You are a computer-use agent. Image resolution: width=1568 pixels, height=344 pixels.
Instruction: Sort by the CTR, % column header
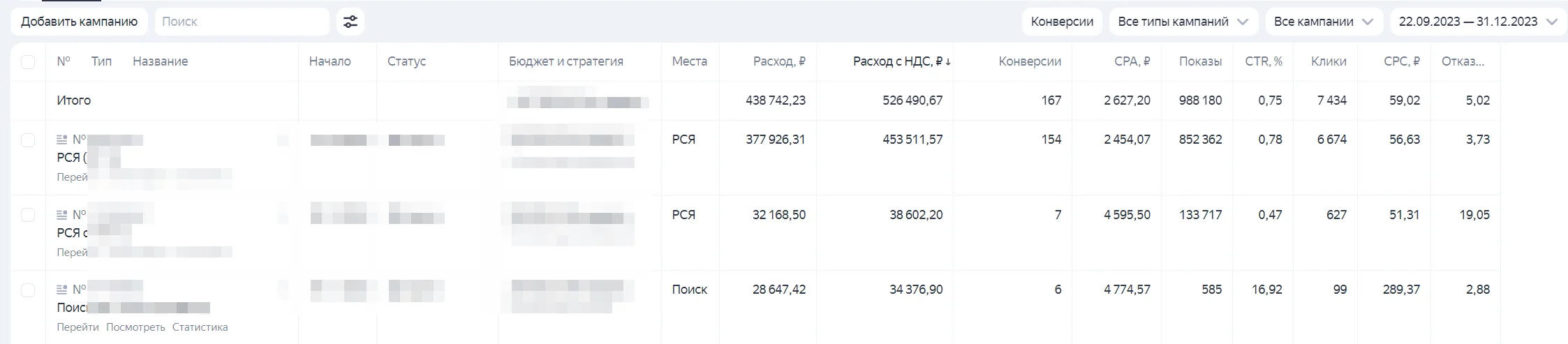pos(1264,61)
